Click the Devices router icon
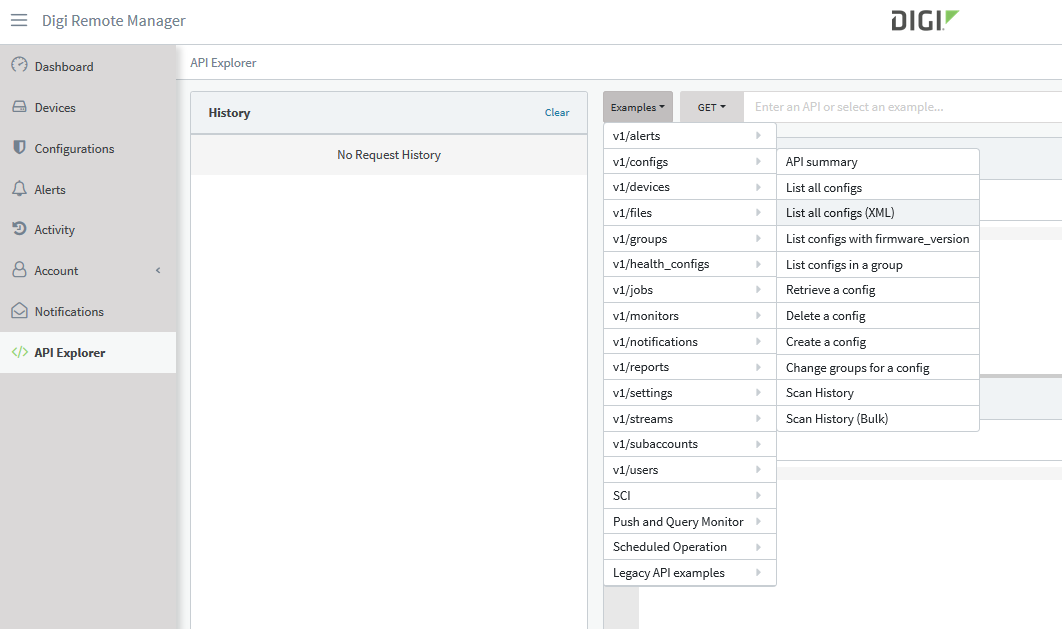The image size is (1062, 629). pyautogui.click(x=20, y=107)
